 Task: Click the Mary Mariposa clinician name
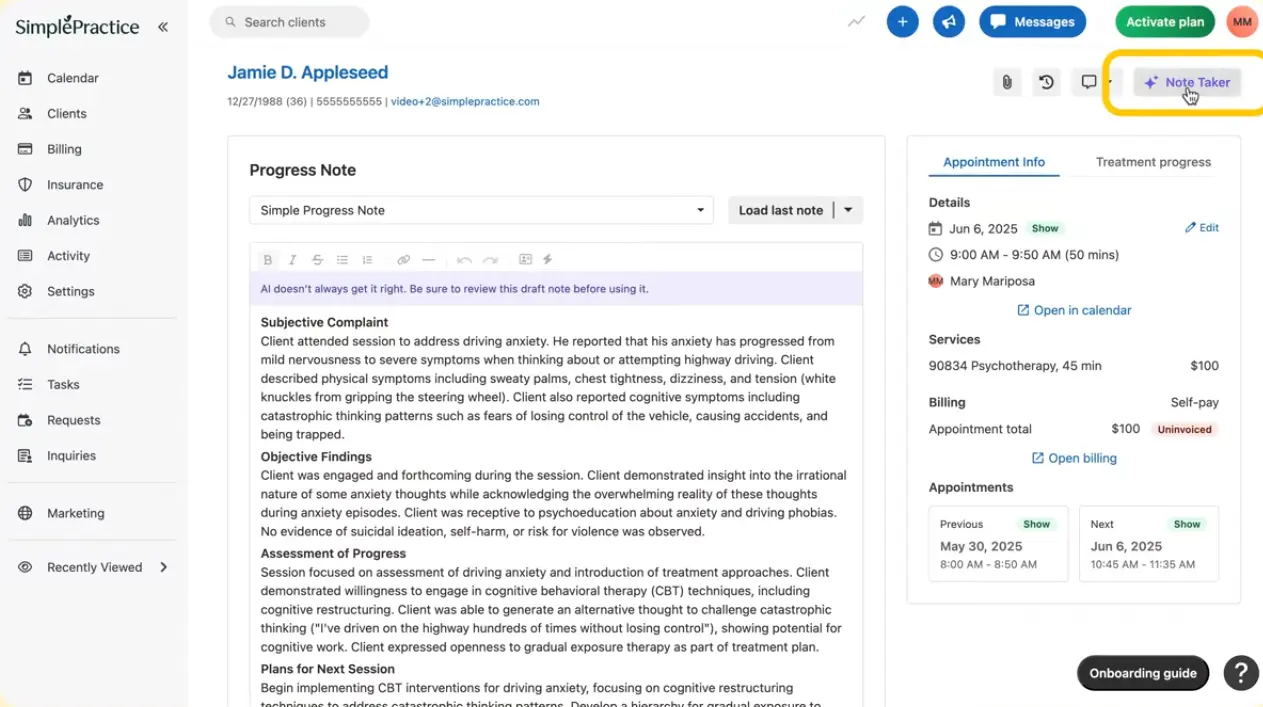click(992, 281)
